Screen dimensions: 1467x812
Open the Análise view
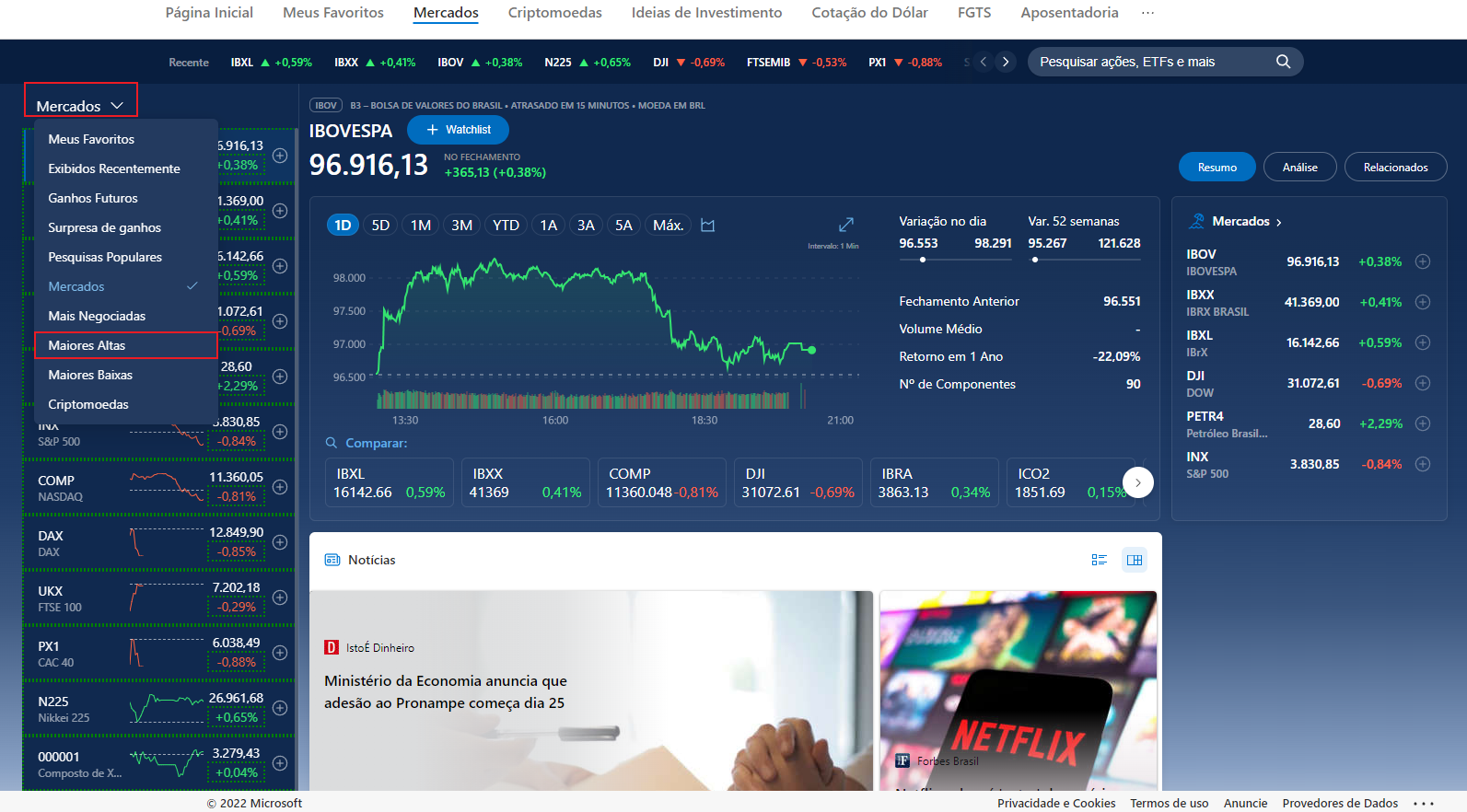(1299, 167)
